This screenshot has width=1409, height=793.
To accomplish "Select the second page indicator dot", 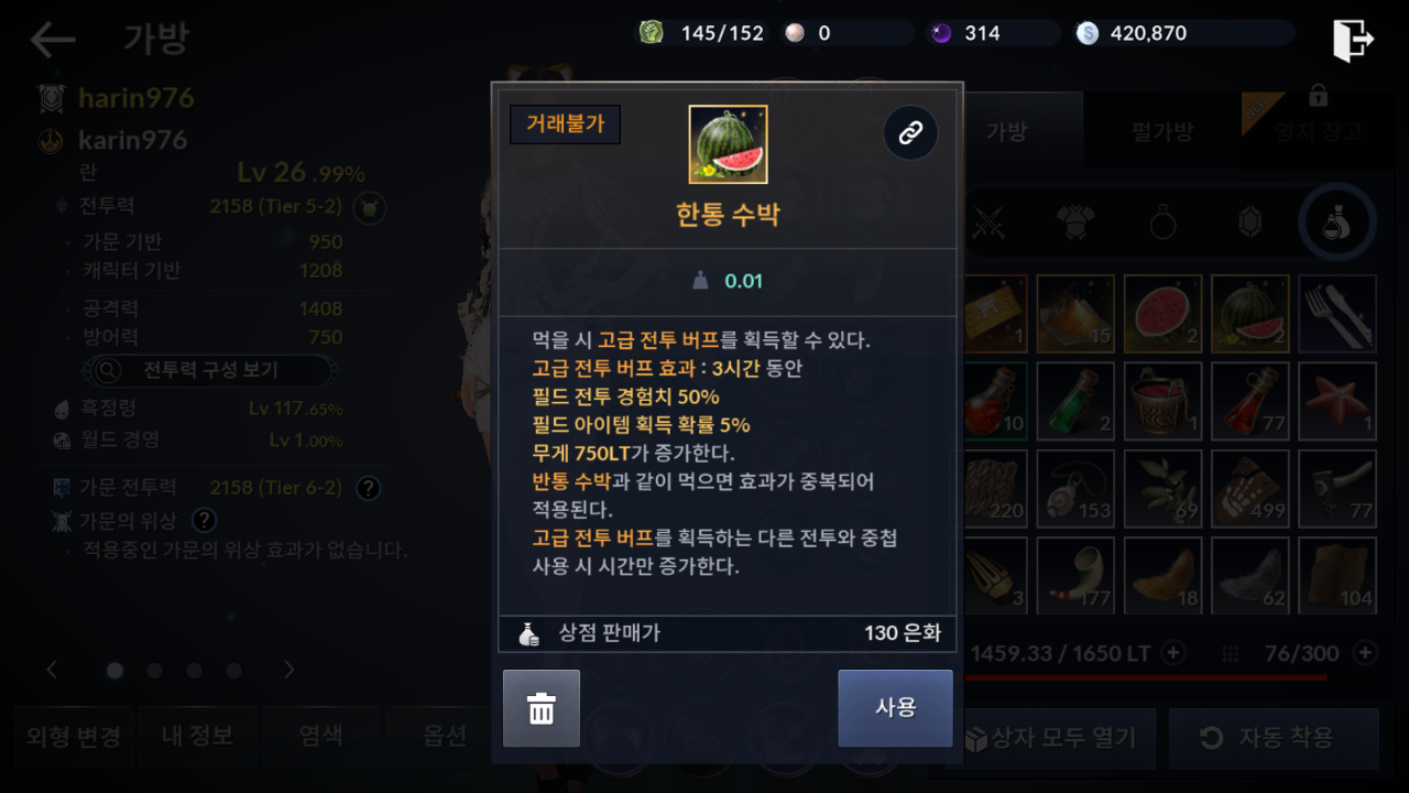I will [154, 670].
